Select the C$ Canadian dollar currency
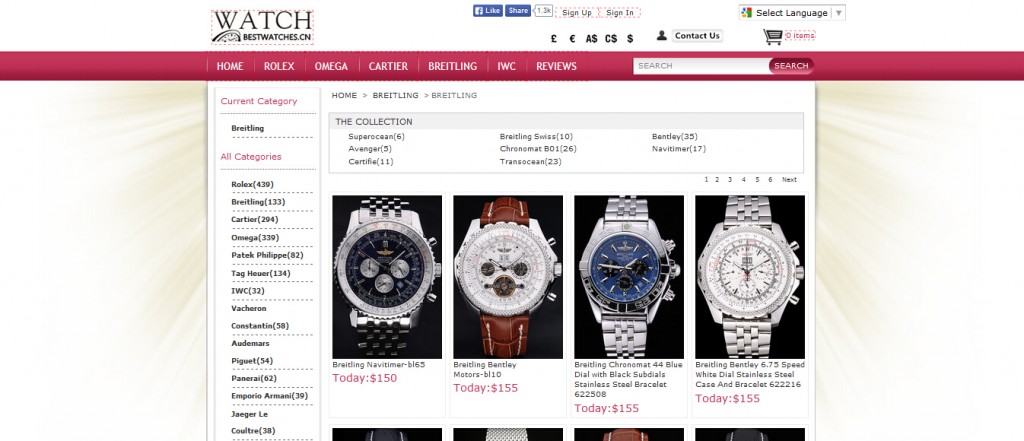 (611, 39)
